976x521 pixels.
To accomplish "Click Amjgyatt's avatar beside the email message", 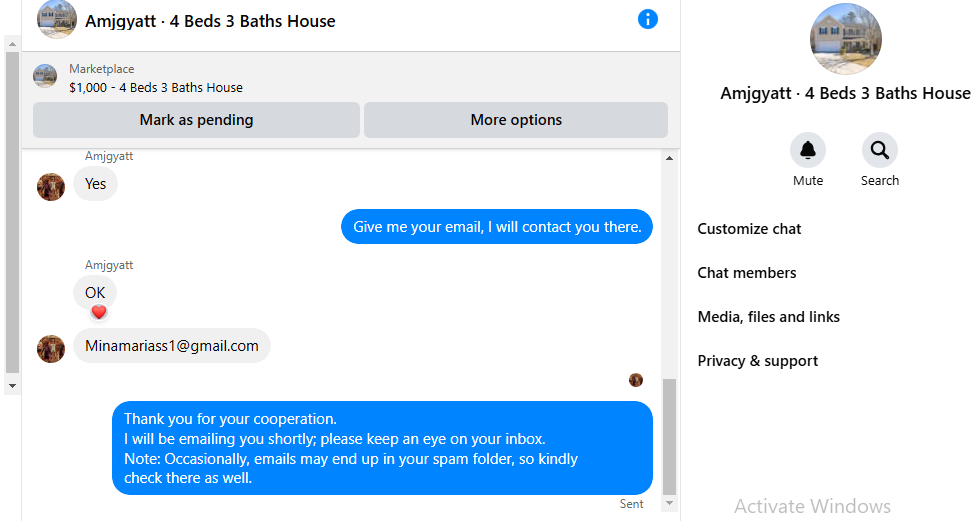I will click(51, 348).
